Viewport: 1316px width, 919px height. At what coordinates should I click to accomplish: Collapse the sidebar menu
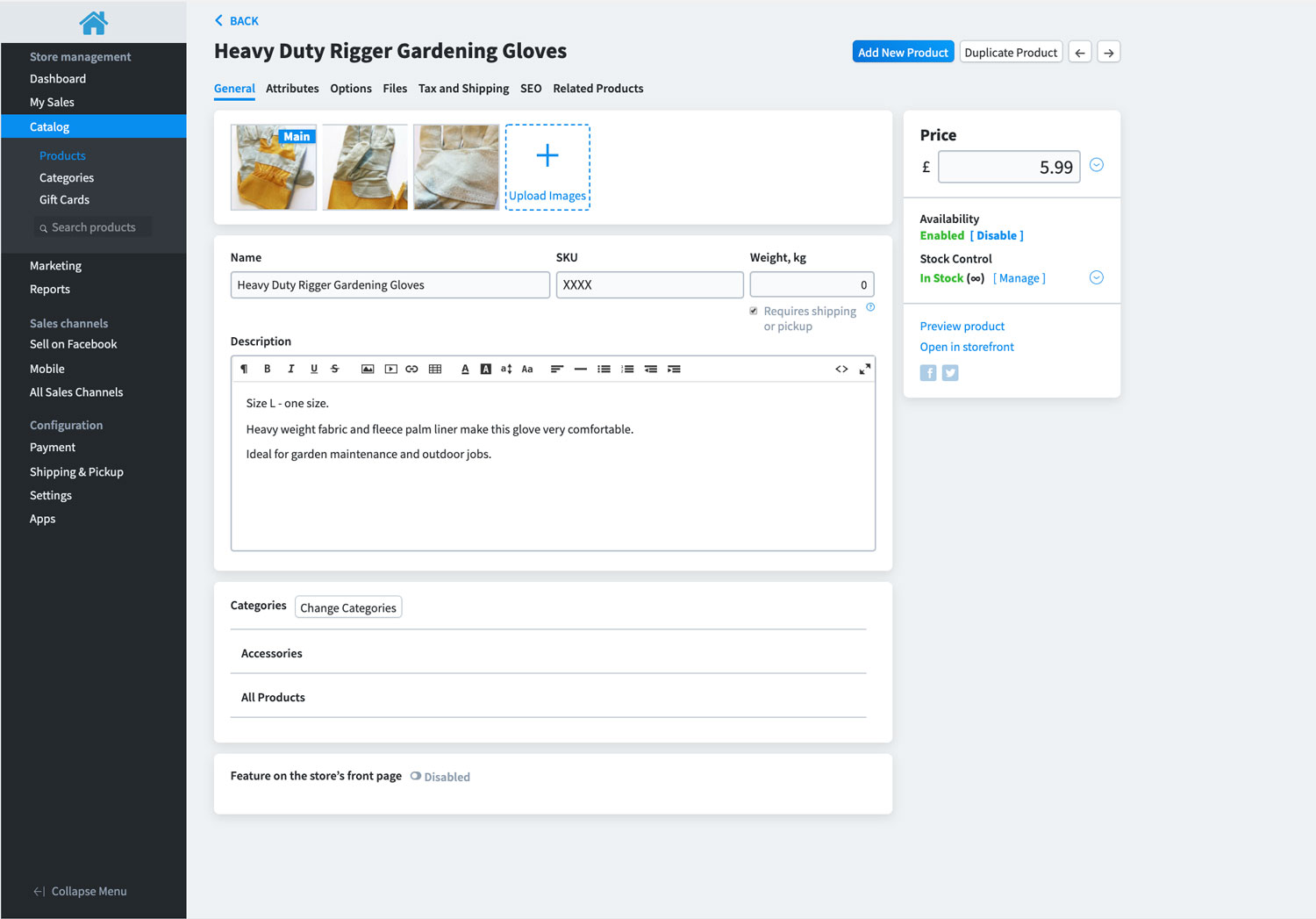80,891
